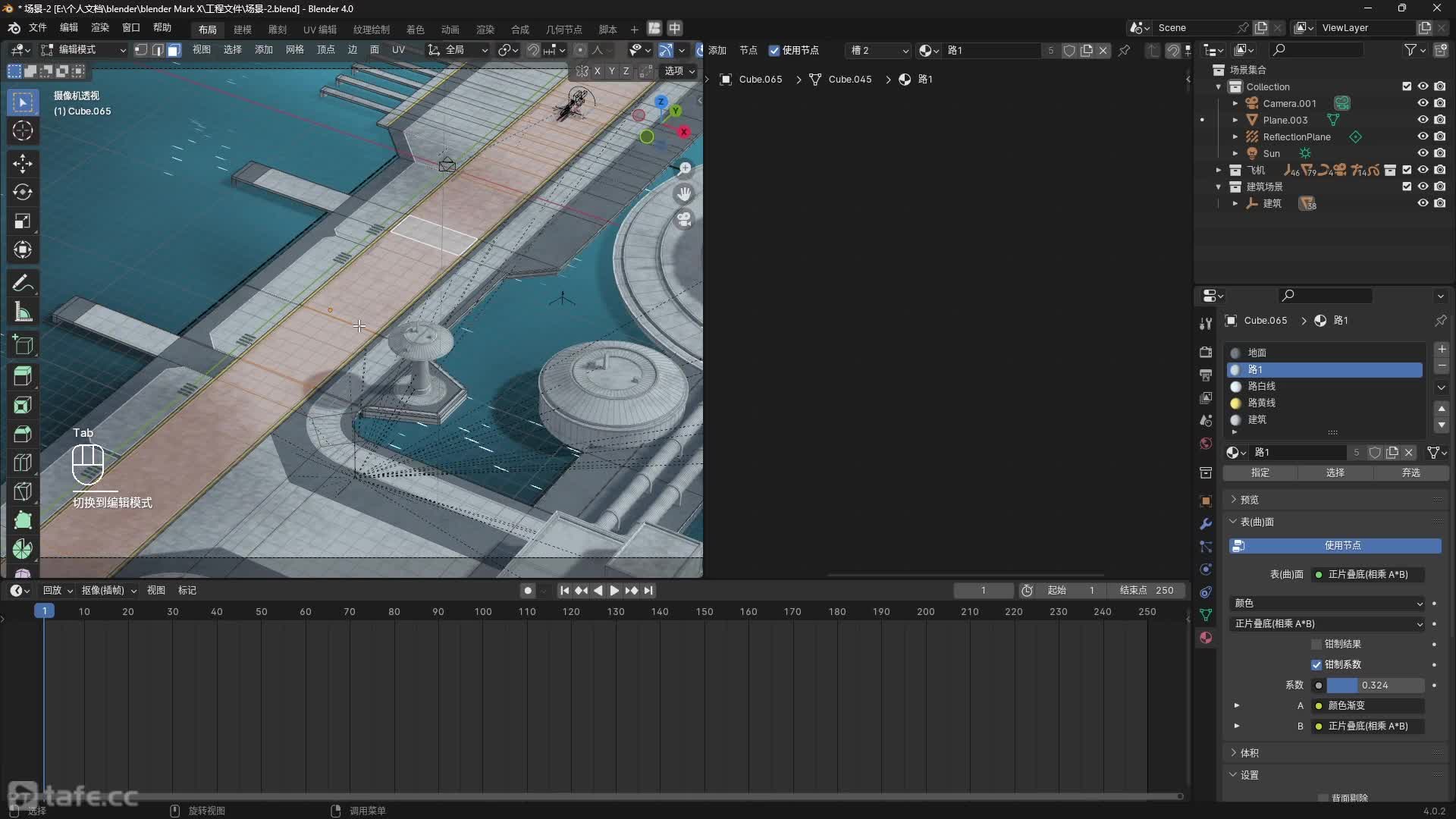The width and height of the screenshot is (1456, 819).
Task: Click the 指定 assign button
Action: point(1260,472)
